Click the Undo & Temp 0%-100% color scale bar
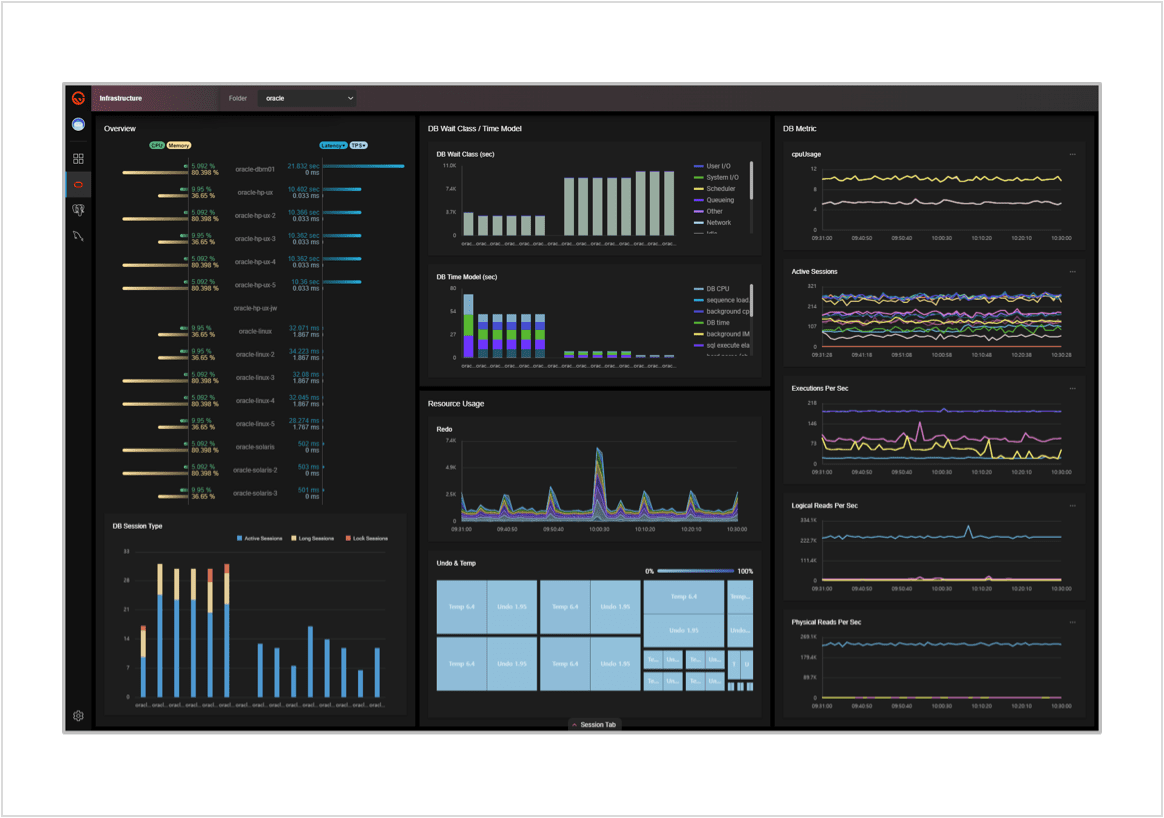 coord(697,571)
